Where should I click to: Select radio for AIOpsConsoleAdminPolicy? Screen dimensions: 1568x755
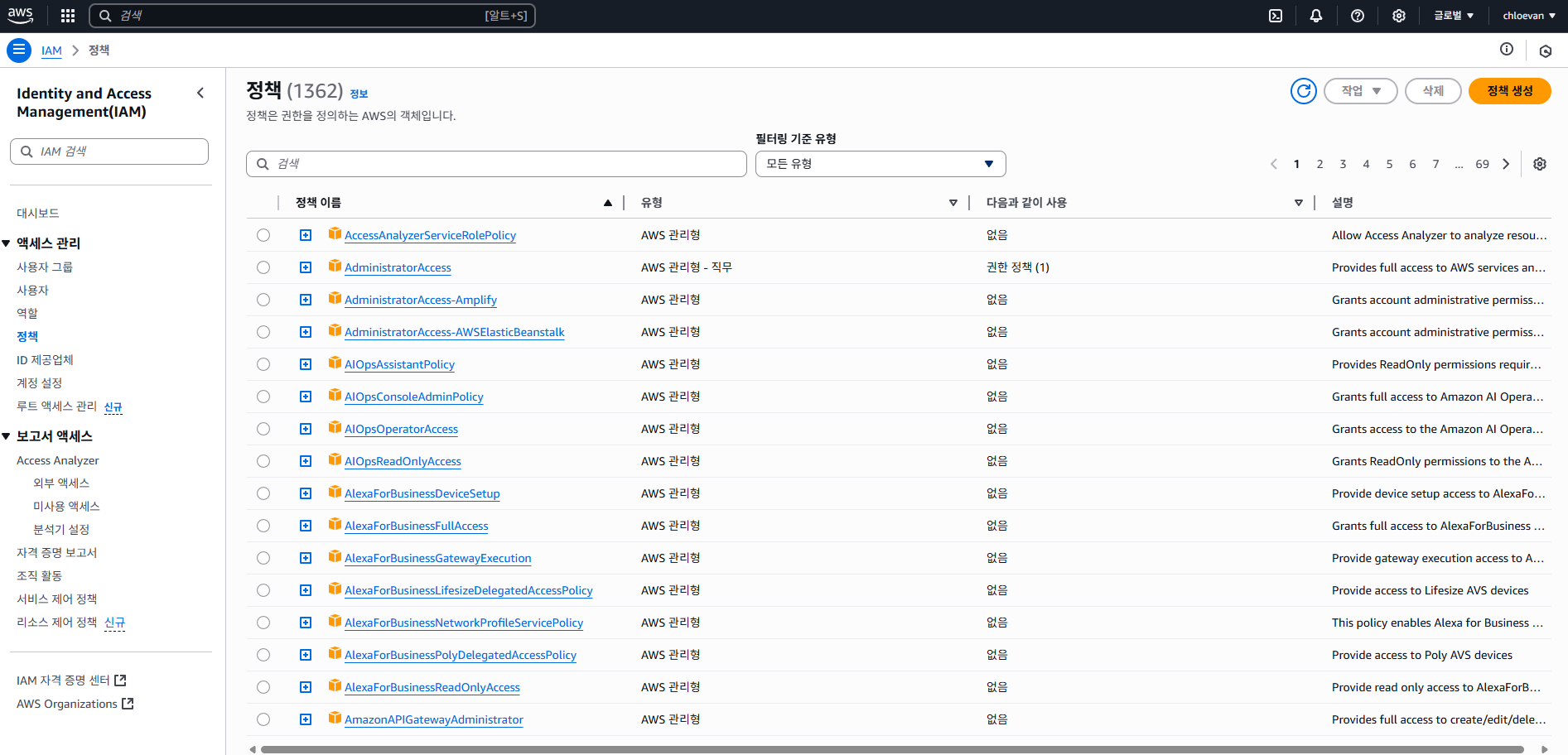pyautogui.click(x=263, y=397)
